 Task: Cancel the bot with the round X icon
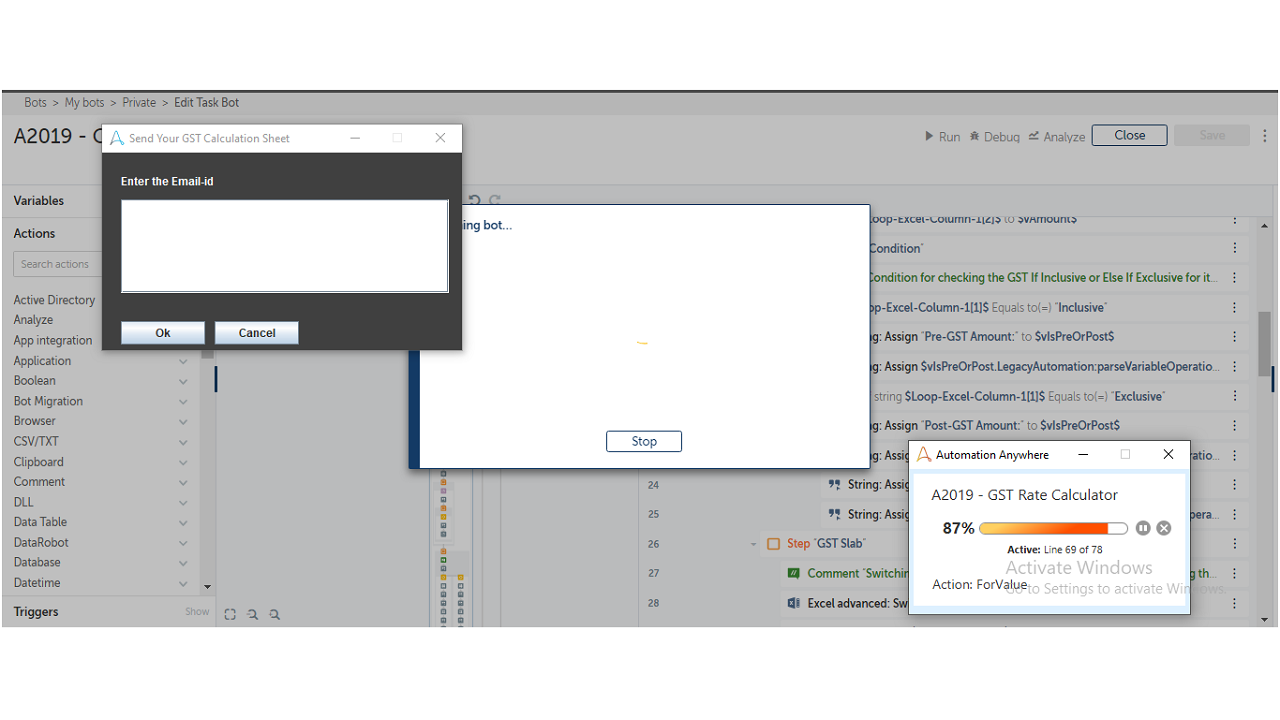[x=1164, y=528]
